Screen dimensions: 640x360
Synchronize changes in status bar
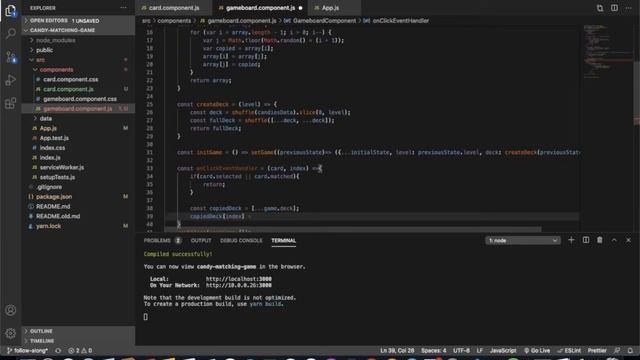click(58, 351)
